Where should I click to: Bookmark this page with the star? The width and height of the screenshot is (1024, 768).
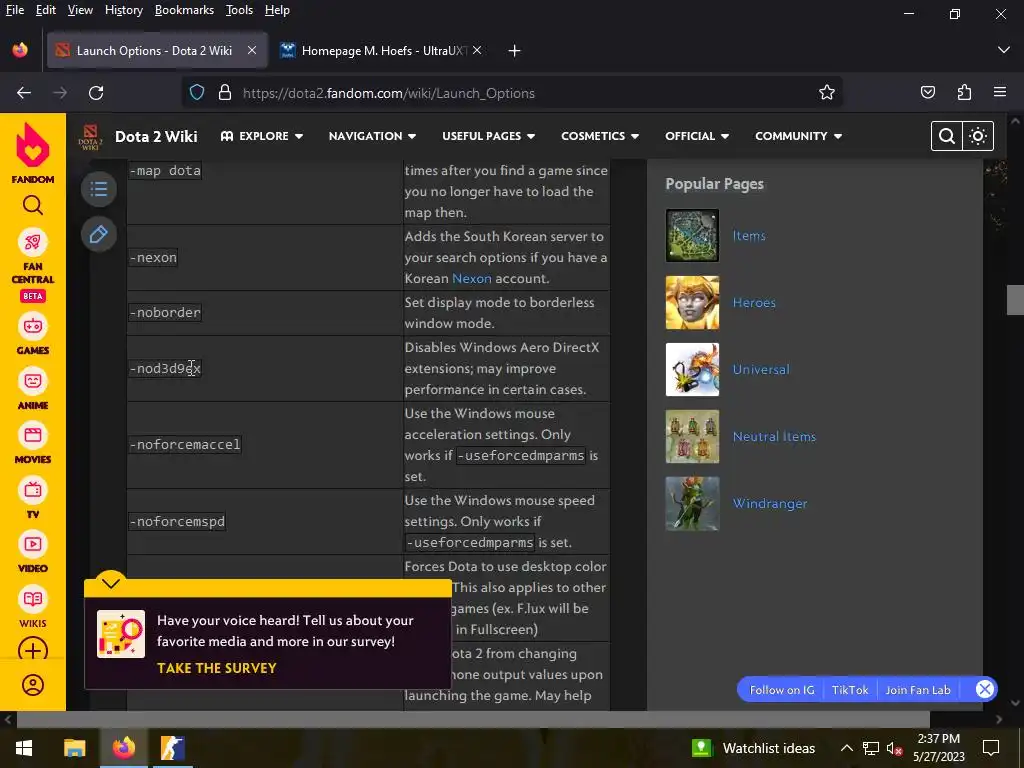pyautogui.click(x=827, y=93)
